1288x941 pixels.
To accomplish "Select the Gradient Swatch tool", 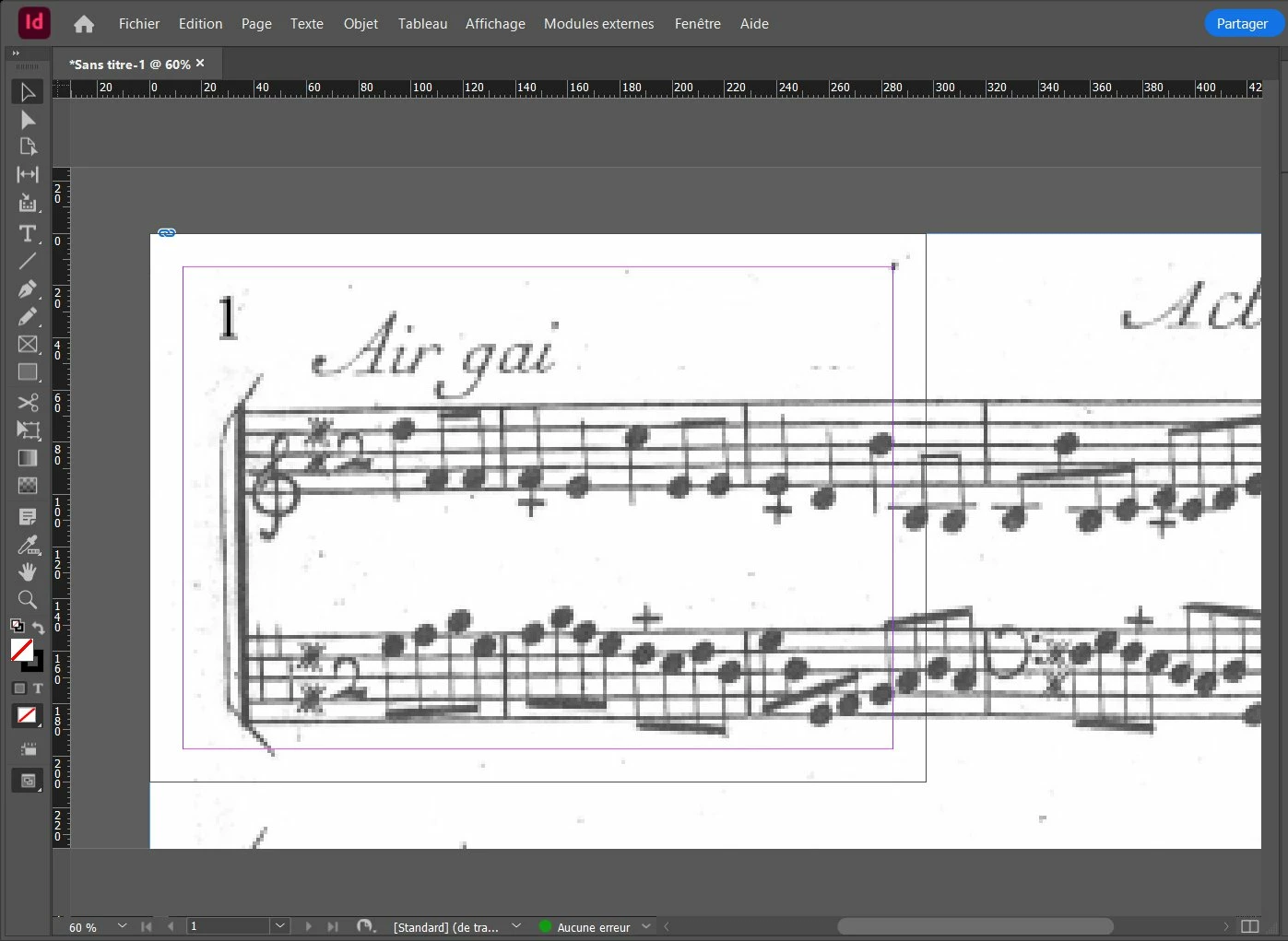I will 28,458.
